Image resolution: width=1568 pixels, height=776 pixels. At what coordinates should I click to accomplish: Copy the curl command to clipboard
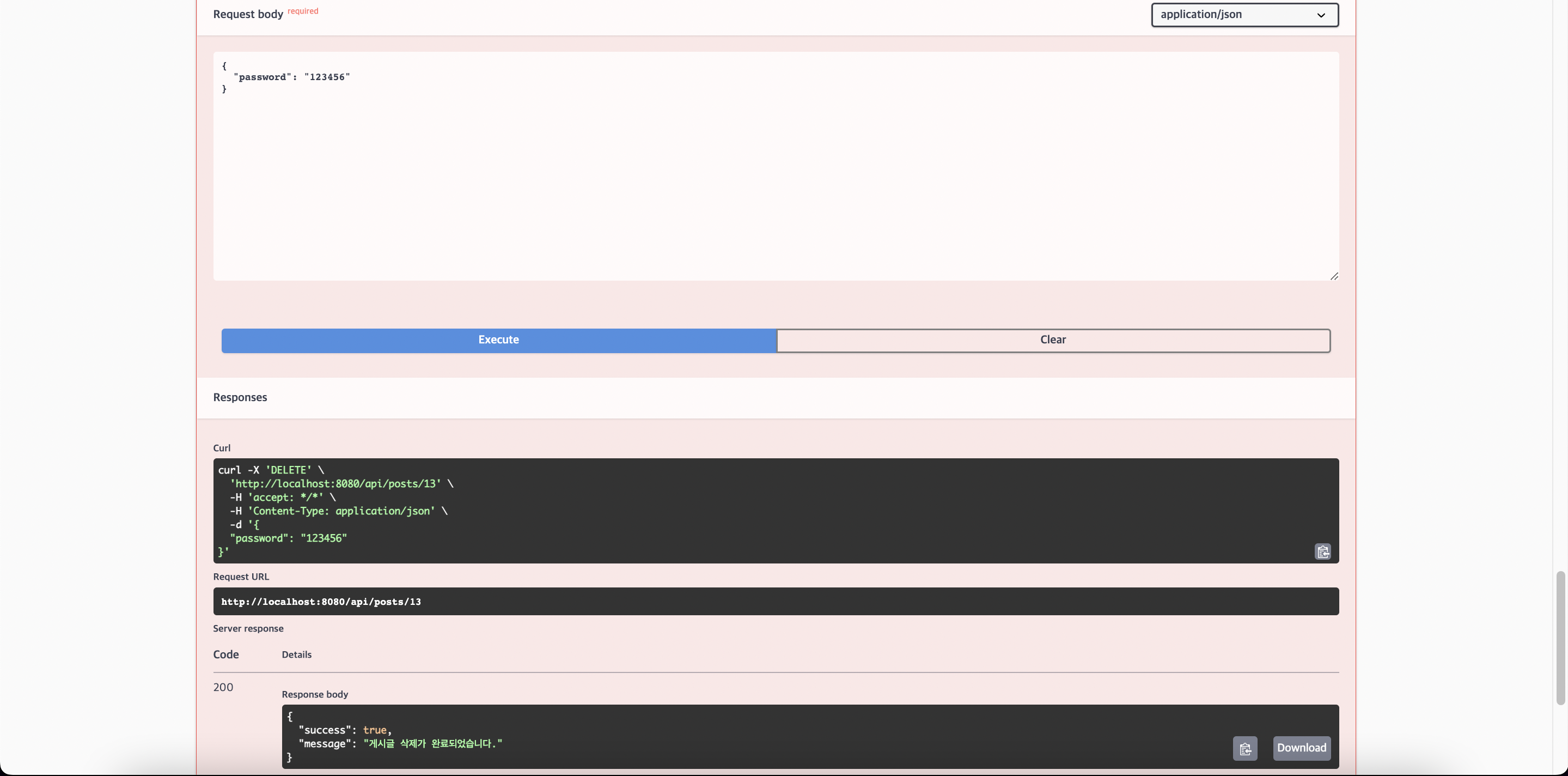[x=1322, y=551]
